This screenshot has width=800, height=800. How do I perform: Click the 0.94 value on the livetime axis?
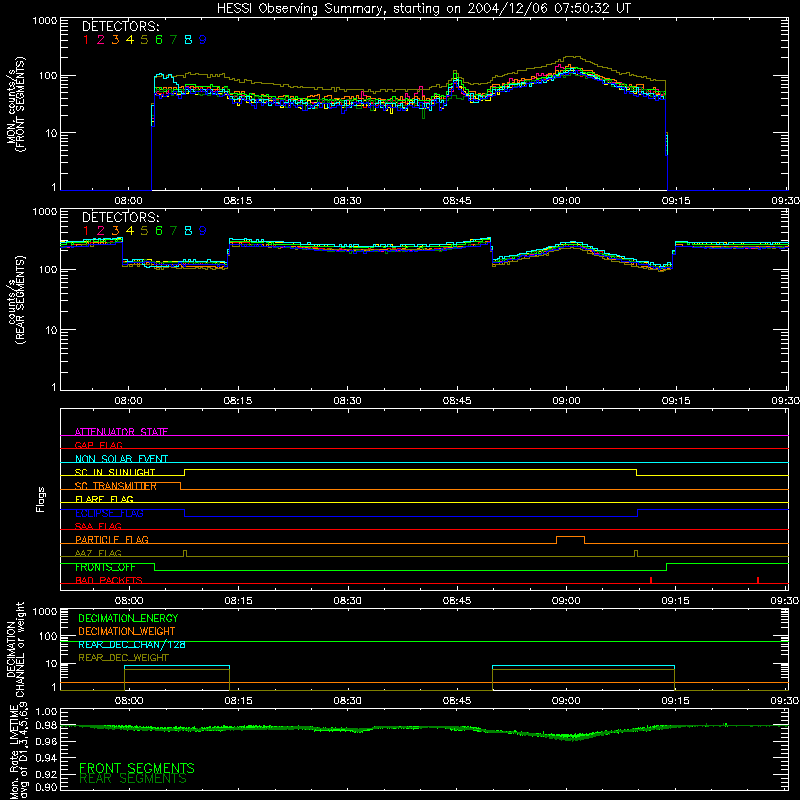coord(46,758)
